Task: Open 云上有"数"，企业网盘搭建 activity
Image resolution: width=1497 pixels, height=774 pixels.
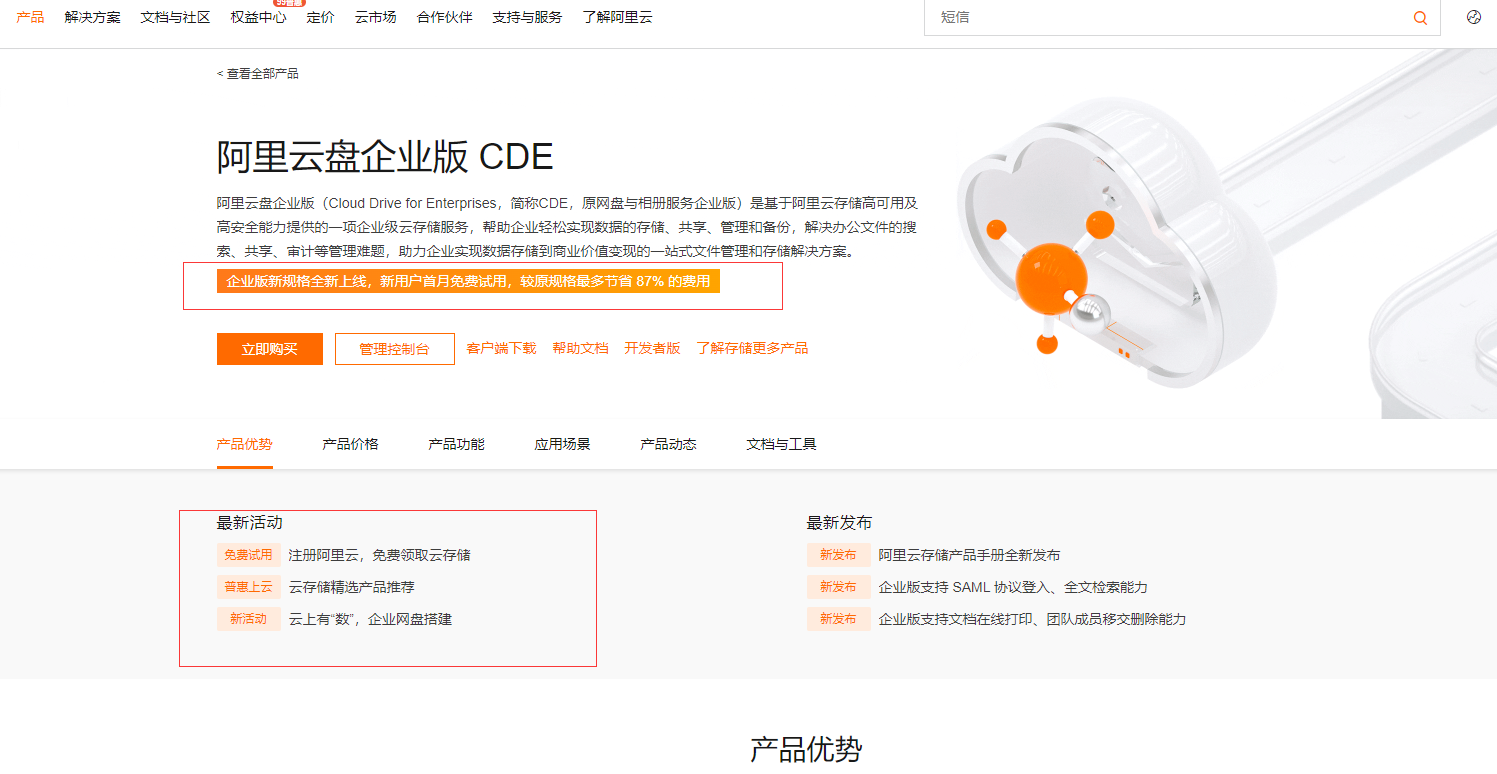Action: pos(370,619)
